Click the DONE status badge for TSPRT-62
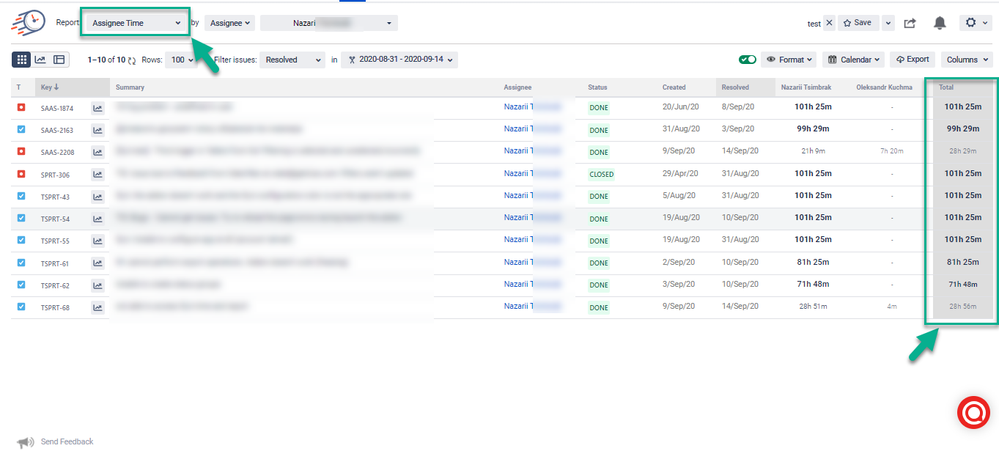The image size is (999, 460). [x=599, y=285]
